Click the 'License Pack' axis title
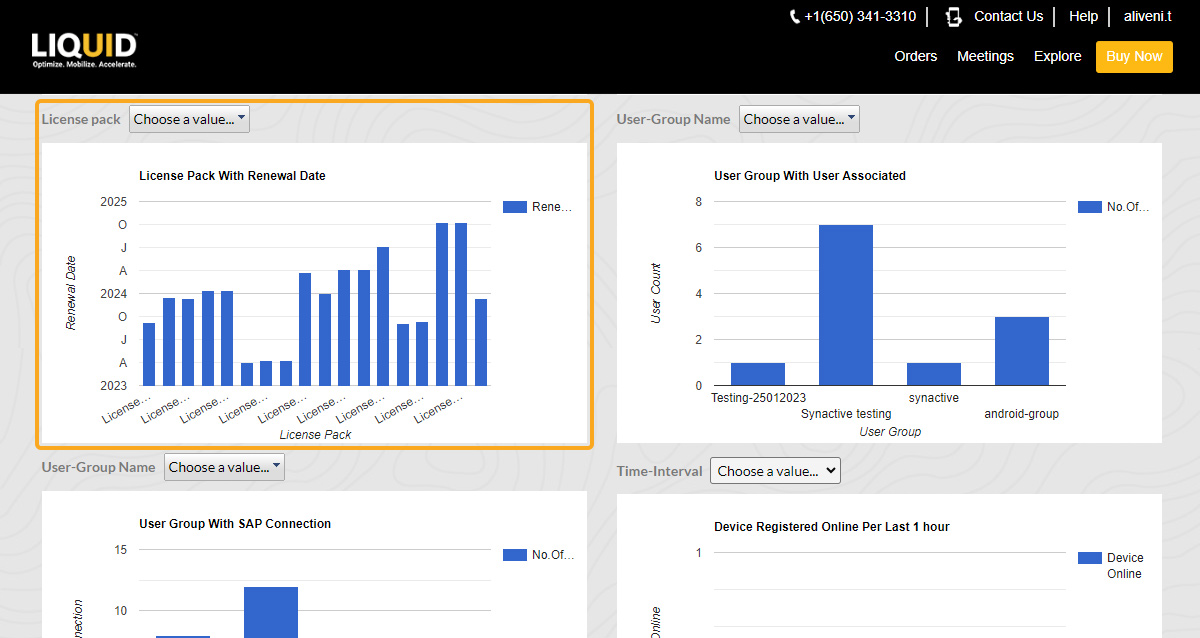This screenshot has height=638, width=1200. point(315,435)
